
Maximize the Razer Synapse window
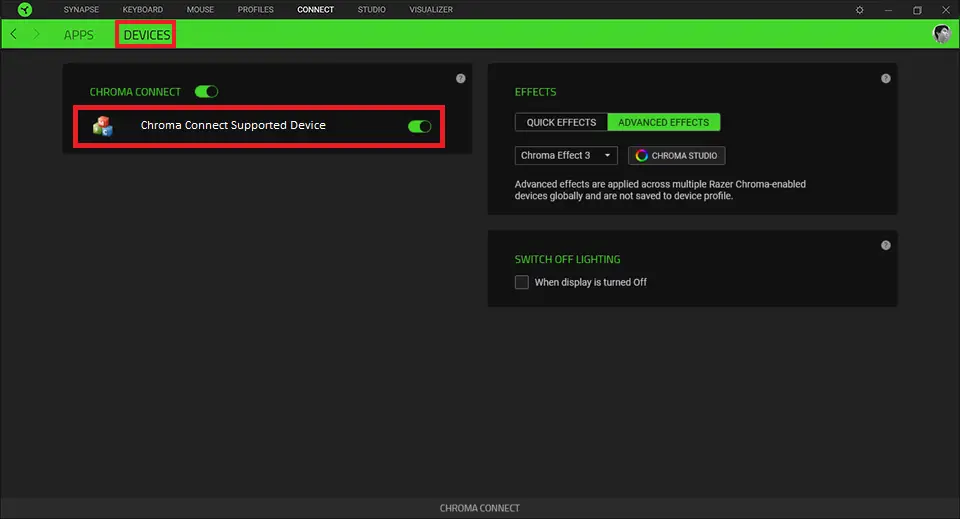pos(917,10)
